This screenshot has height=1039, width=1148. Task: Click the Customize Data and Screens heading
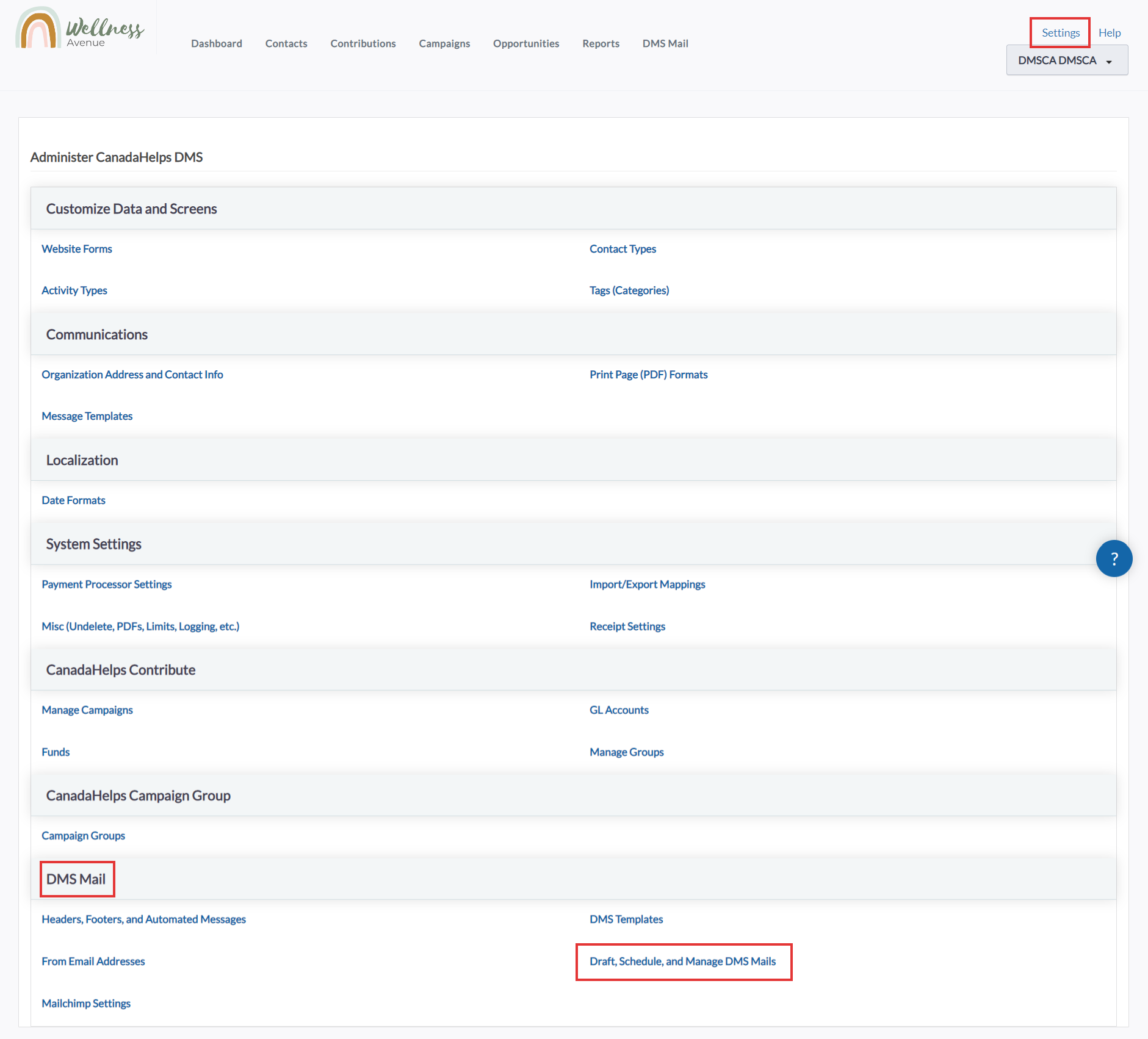[132, 209]
